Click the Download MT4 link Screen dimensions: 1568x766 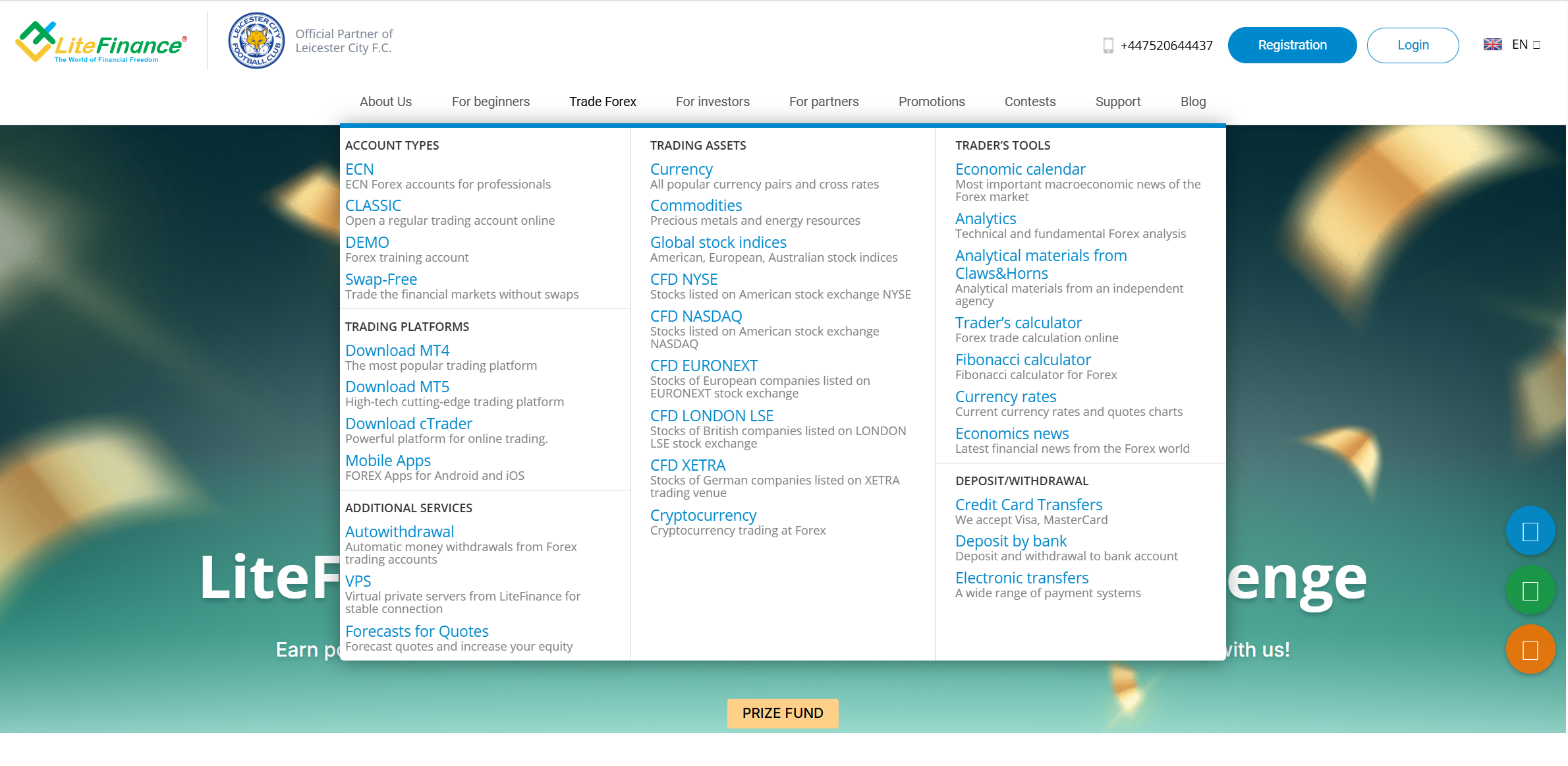point(397,351)
